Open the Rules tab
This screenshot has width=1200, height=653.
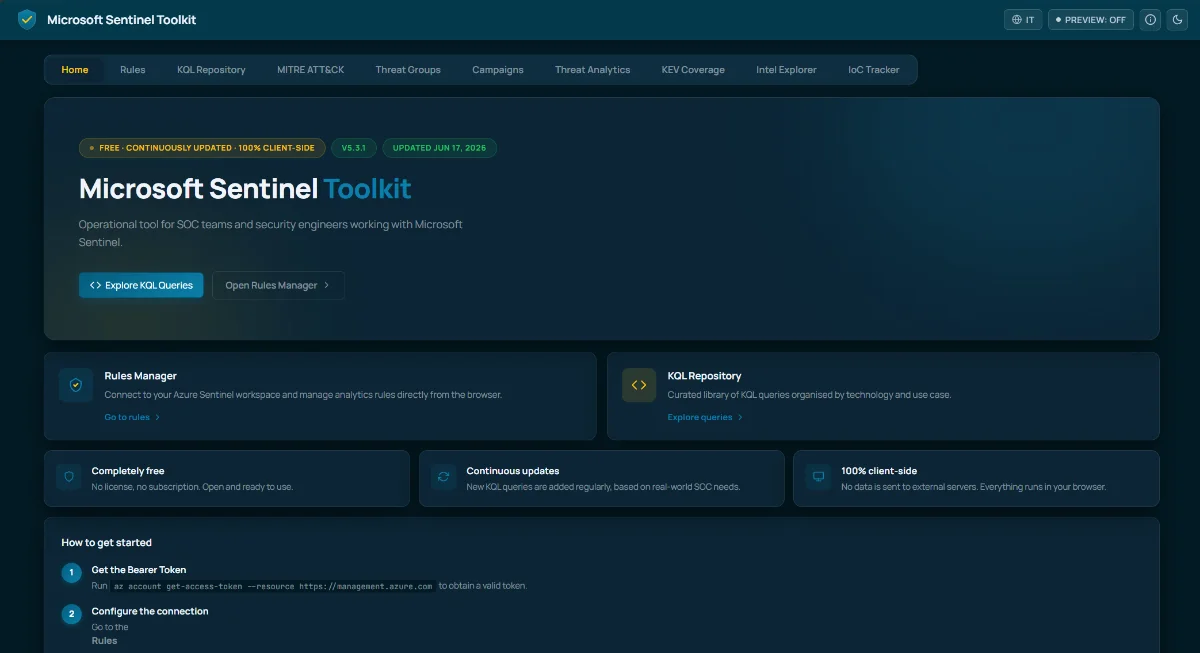coord(133,70)
